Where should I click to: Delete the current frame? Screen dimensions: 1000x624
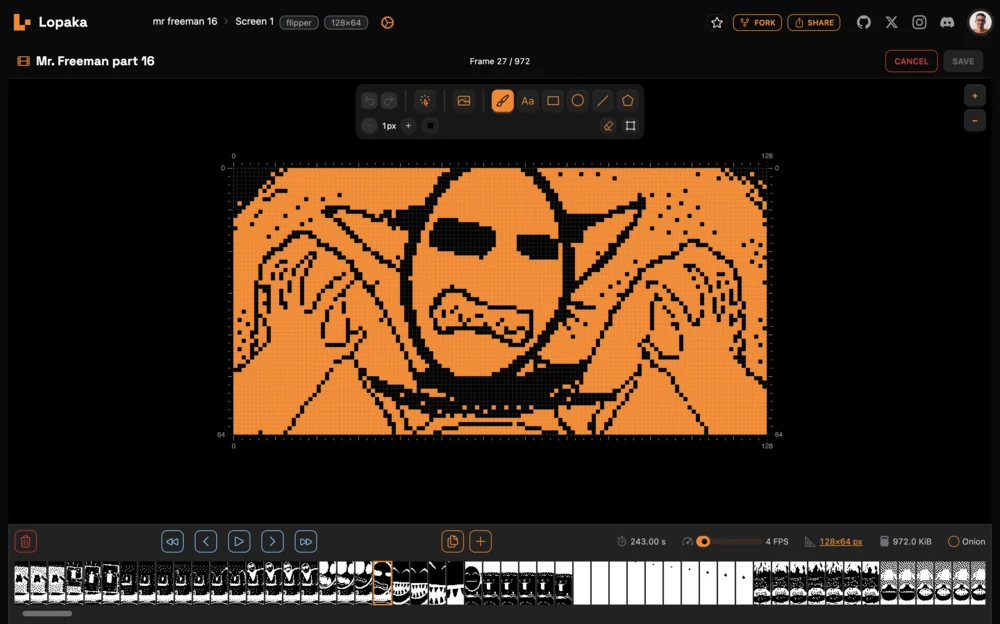coord(26,542)
